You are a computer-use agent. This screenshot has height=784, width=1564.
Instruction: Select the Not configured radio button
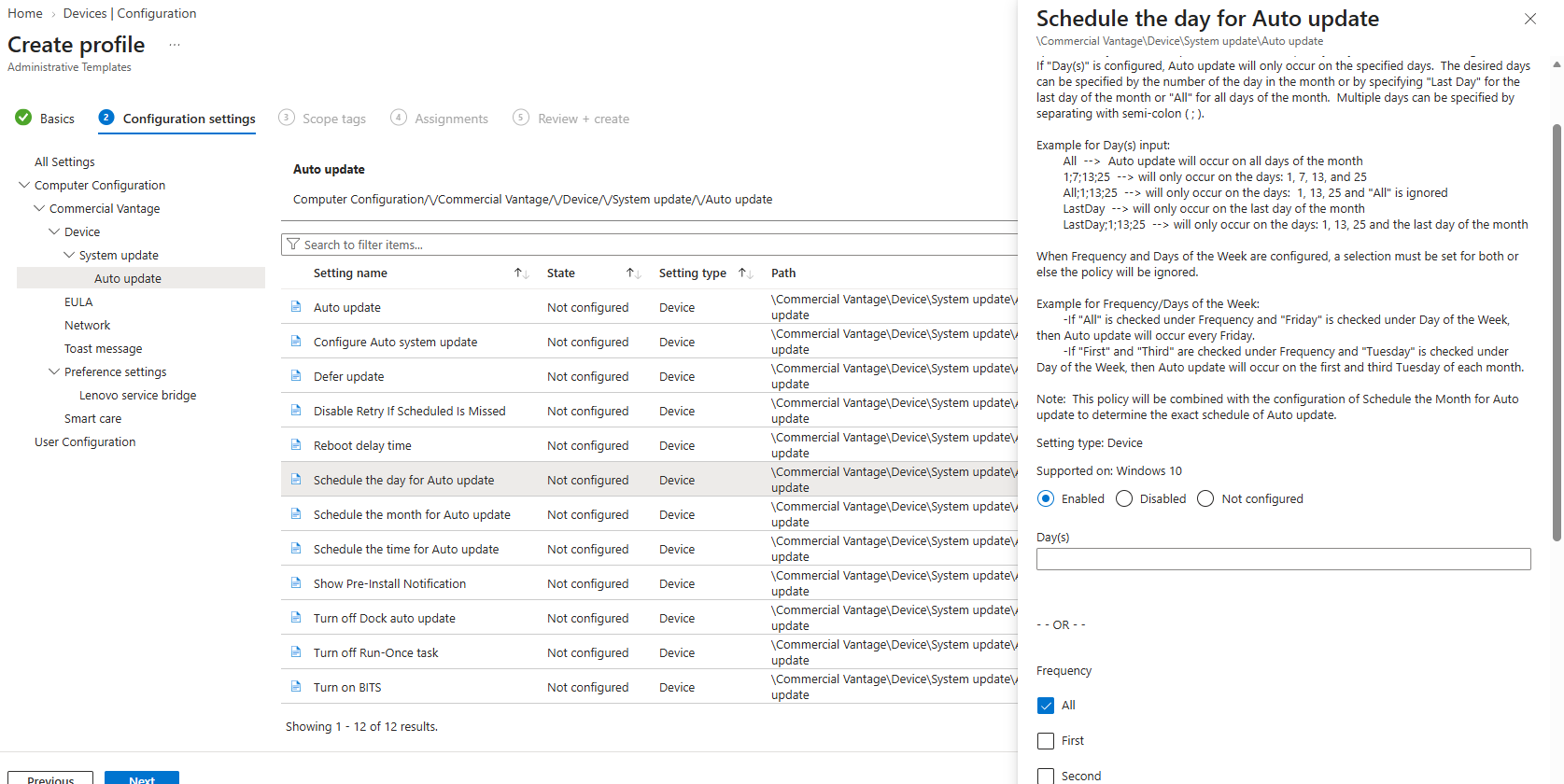(x=1205, y=499)
